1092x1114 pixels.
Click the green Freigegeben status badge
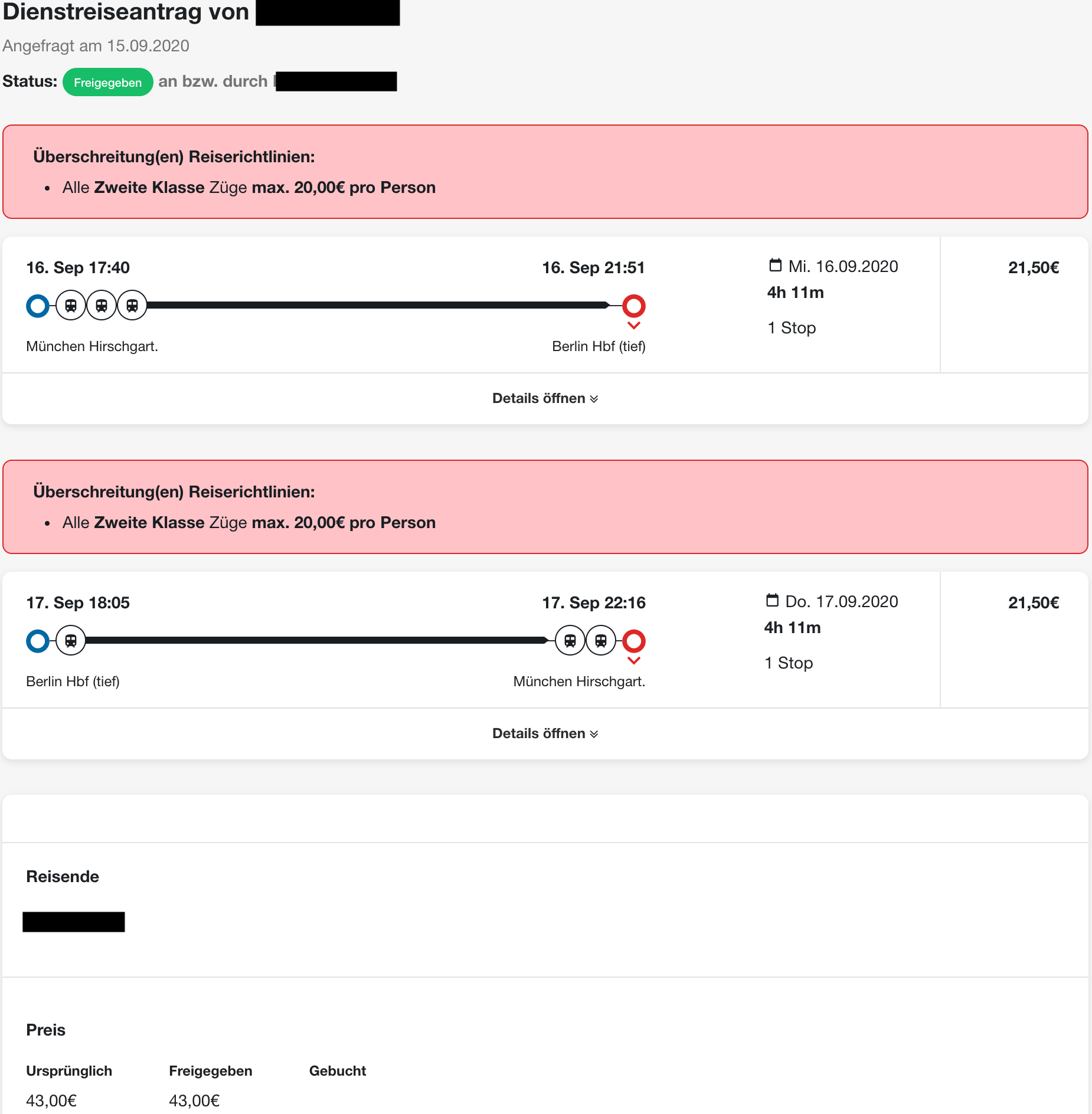(108, 83)
